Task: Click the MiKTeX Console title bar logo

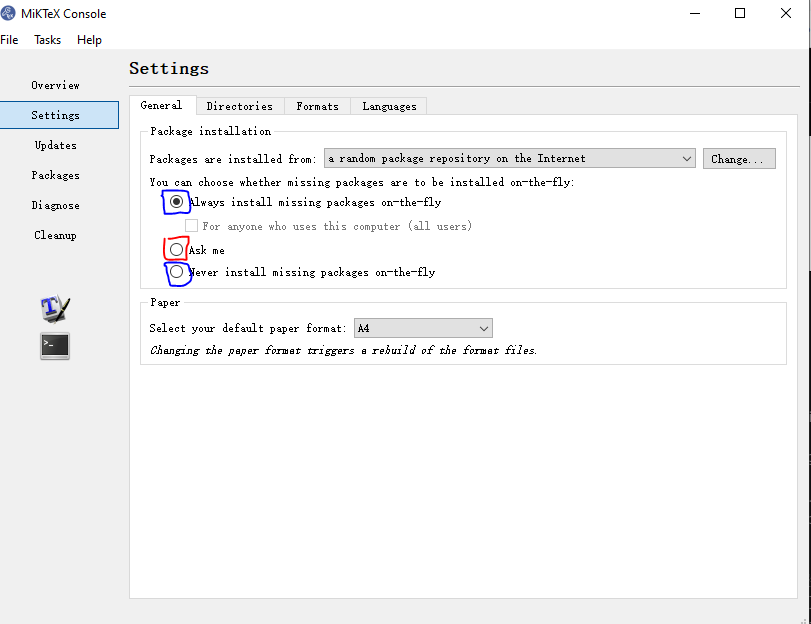Action: click(8, 13)
